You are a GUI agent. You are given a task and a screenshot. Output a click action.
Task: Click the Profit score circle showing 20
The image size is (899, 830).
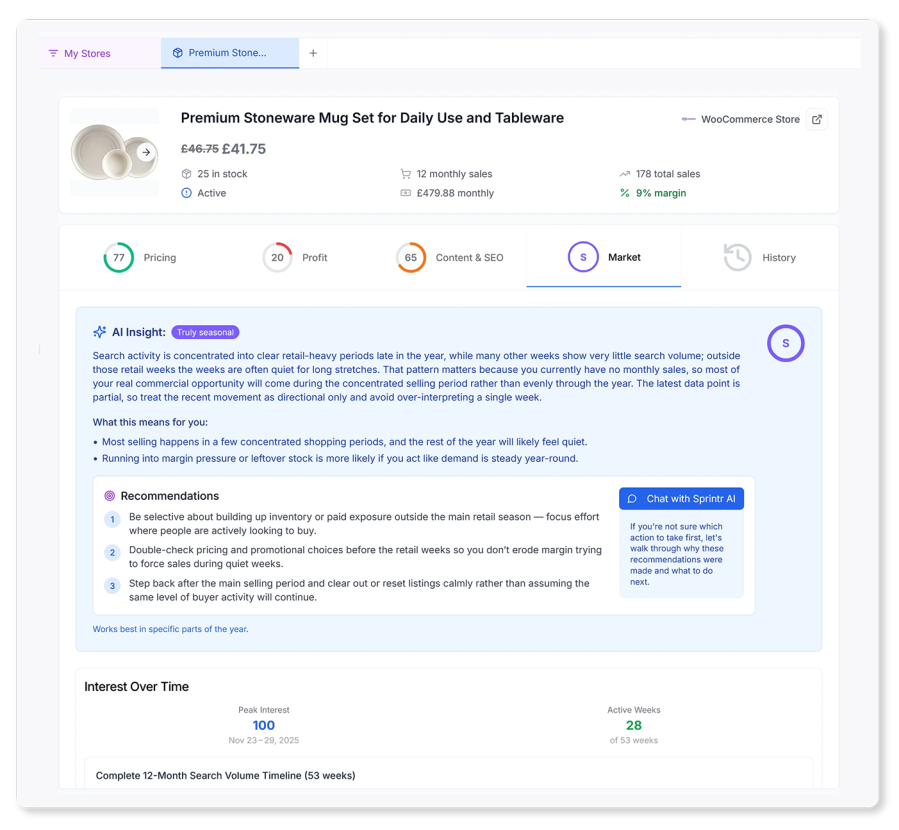click(x=277, y=257)
